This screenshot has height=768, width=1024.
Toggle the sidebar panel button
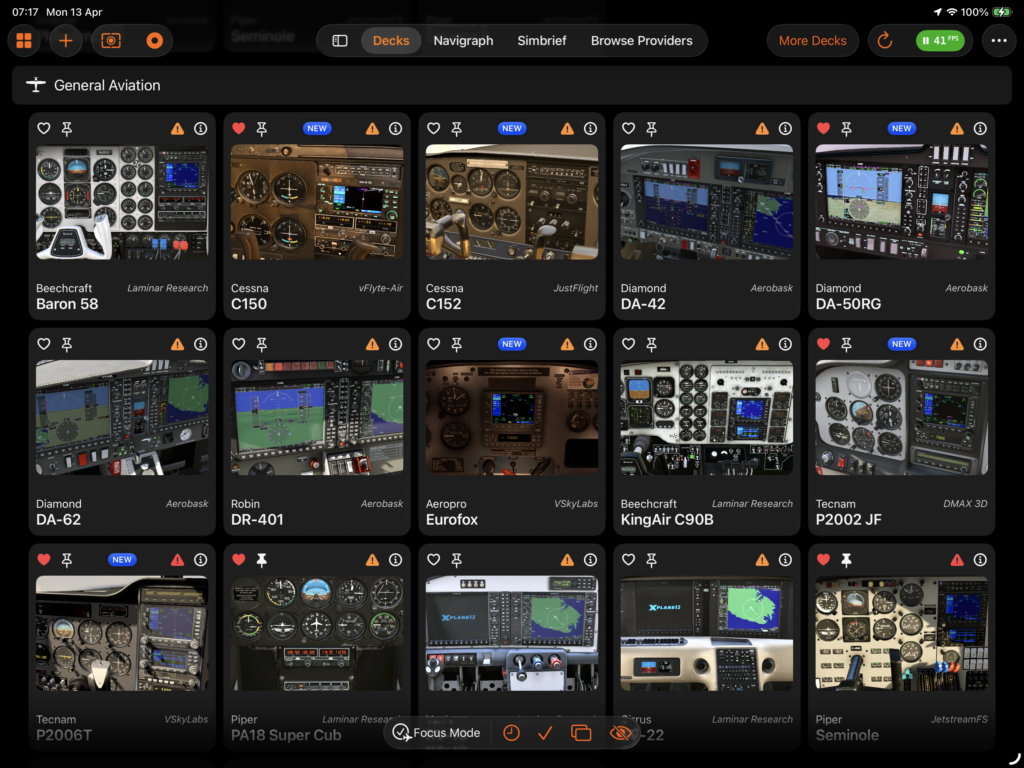tap(340, 41)
